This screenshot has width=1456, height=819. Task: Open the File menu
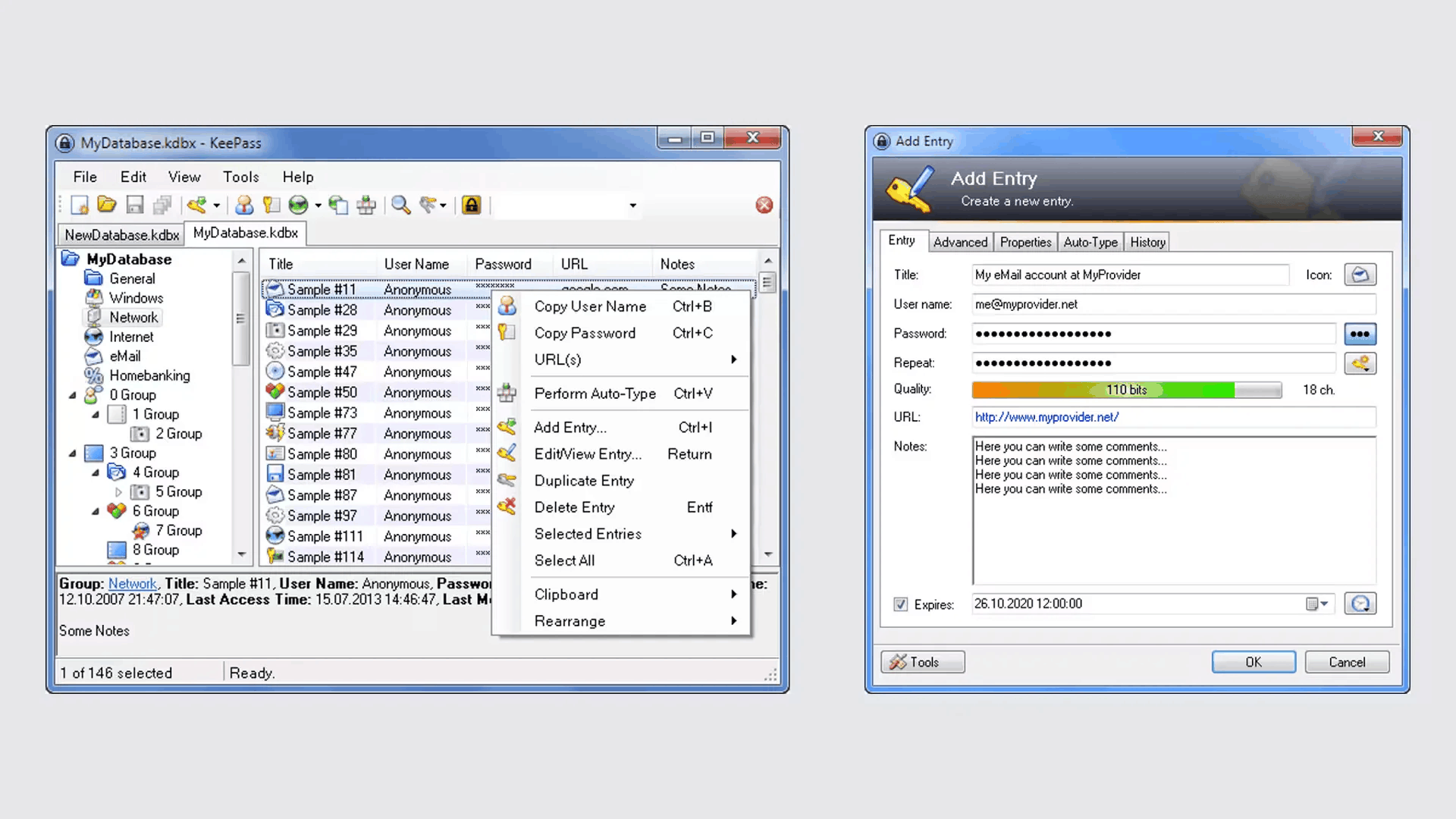point(85,177)
